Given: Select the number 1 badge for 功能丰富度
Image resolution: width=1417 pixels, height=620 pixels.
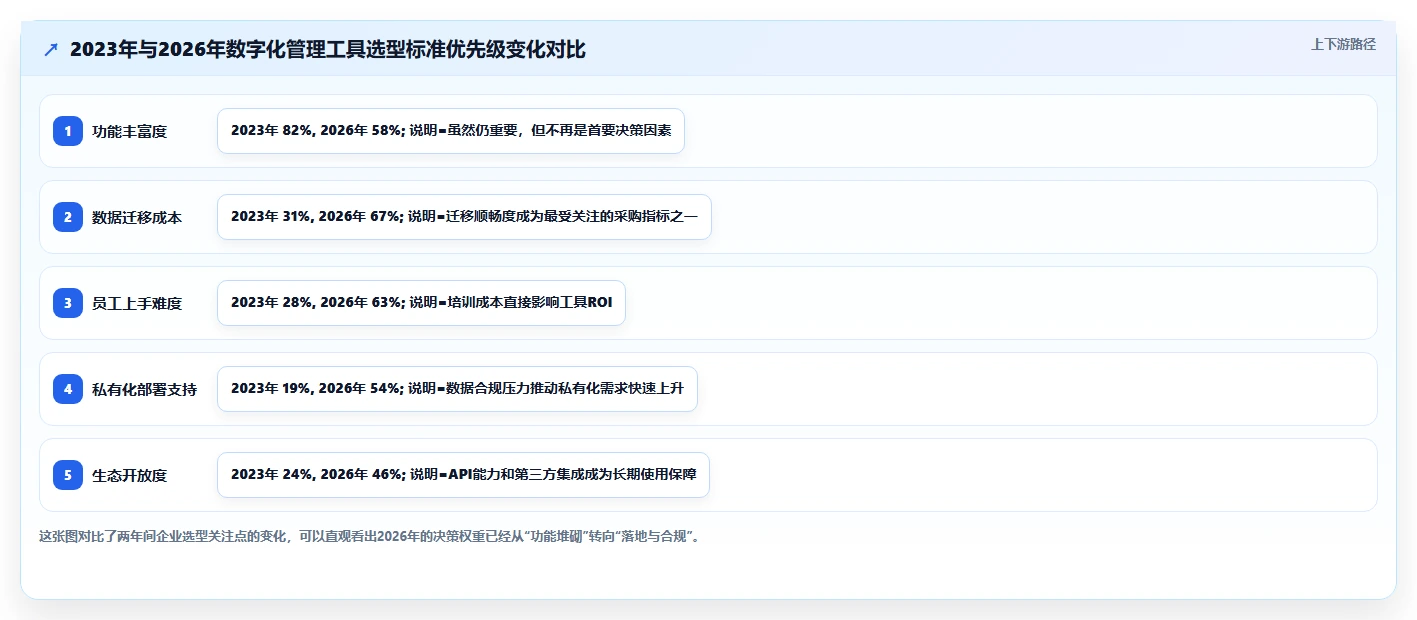Looking at the screenshot, I should [x=68, y=131].
